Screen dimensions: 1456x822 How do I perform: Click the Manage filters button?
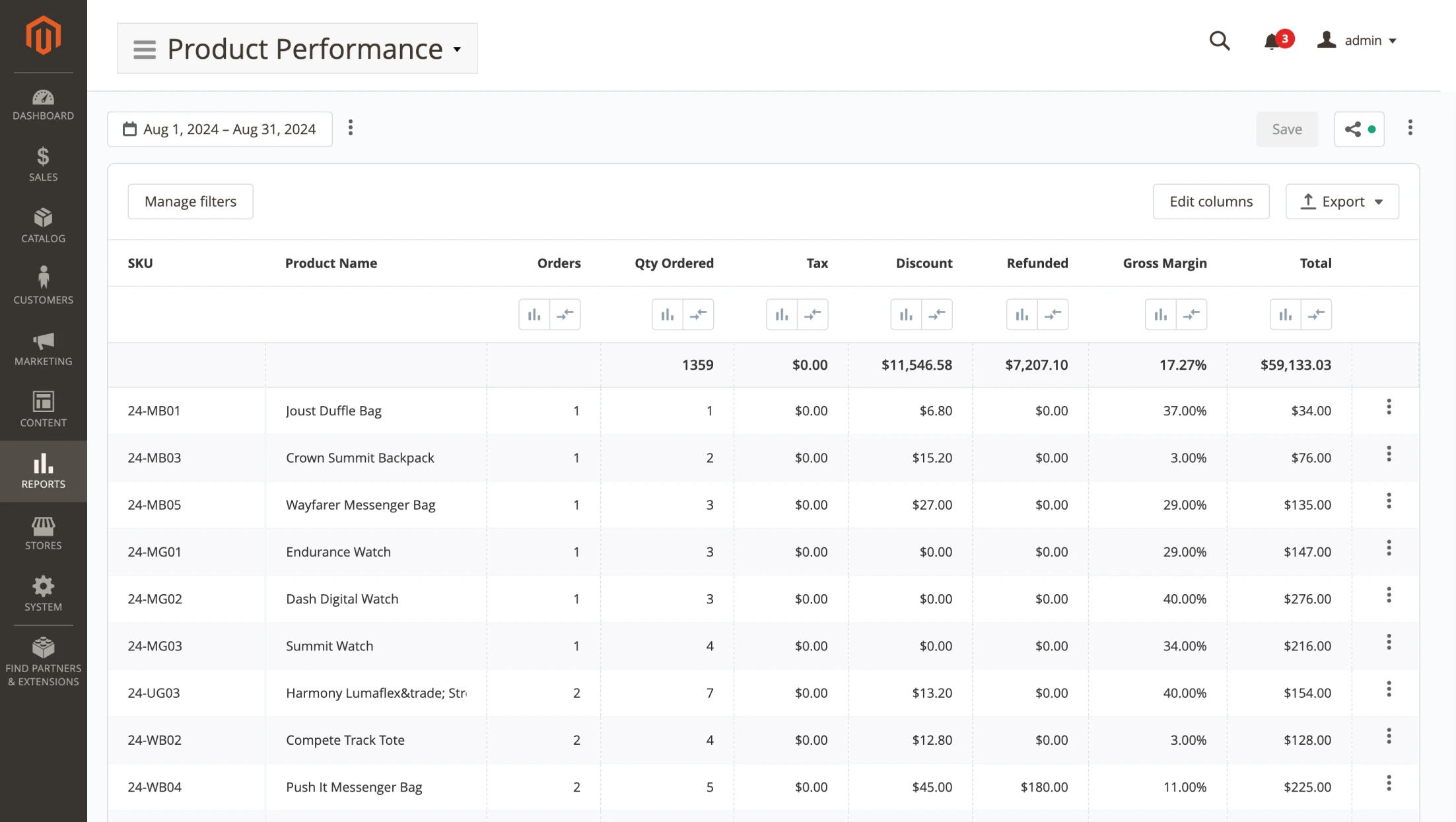(190, 201)
